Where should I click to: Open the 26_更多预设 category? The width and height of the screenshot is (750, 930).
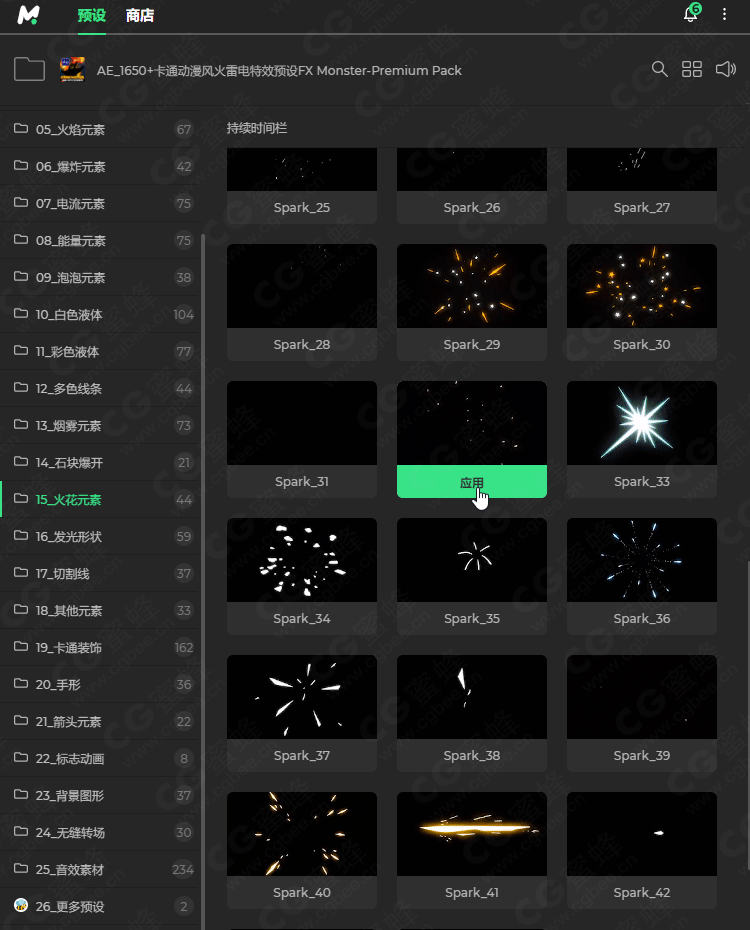(x=100, y=906)
